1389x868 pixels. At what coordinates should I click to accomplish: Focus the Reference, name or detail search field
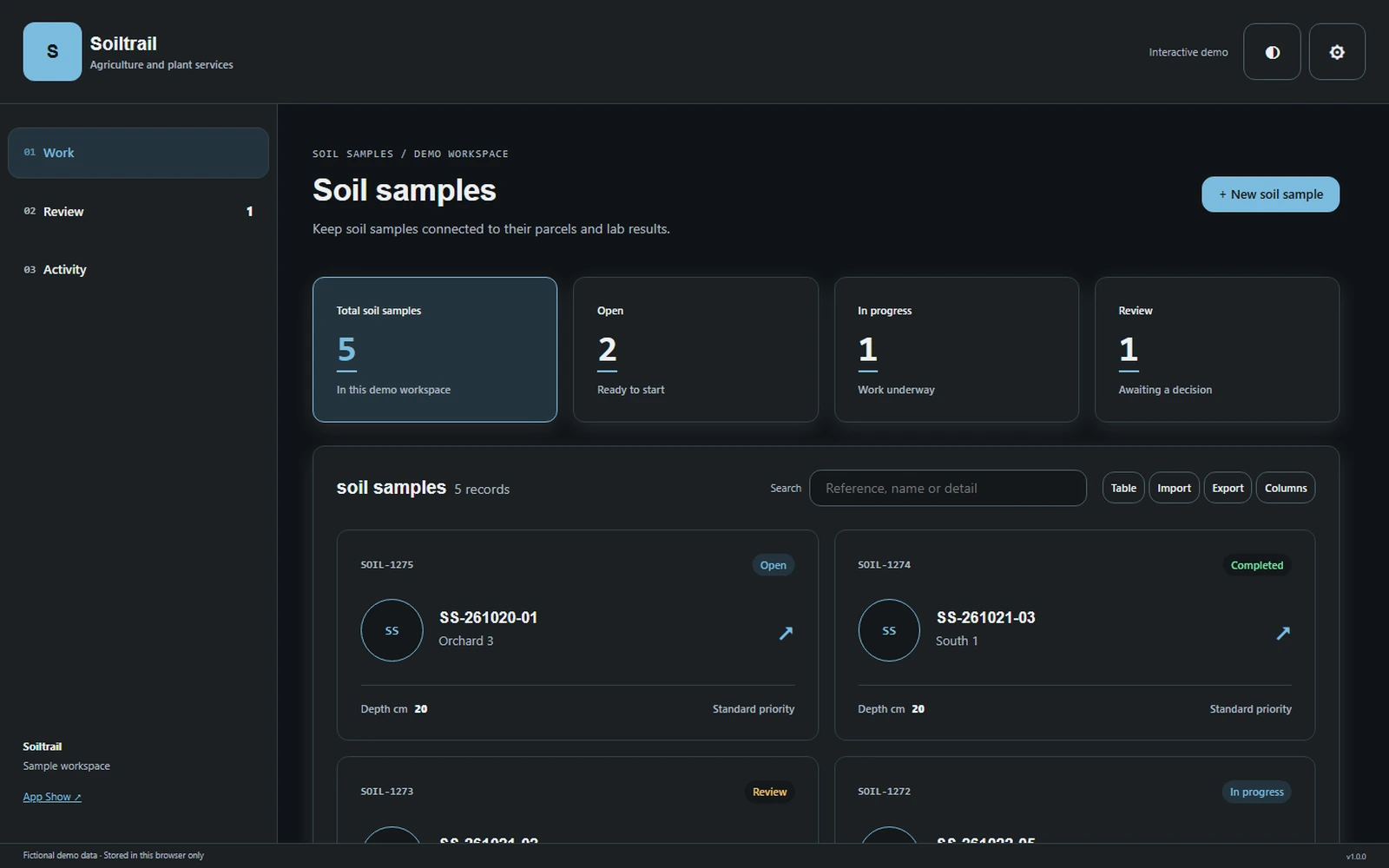[x=948, y=488]
